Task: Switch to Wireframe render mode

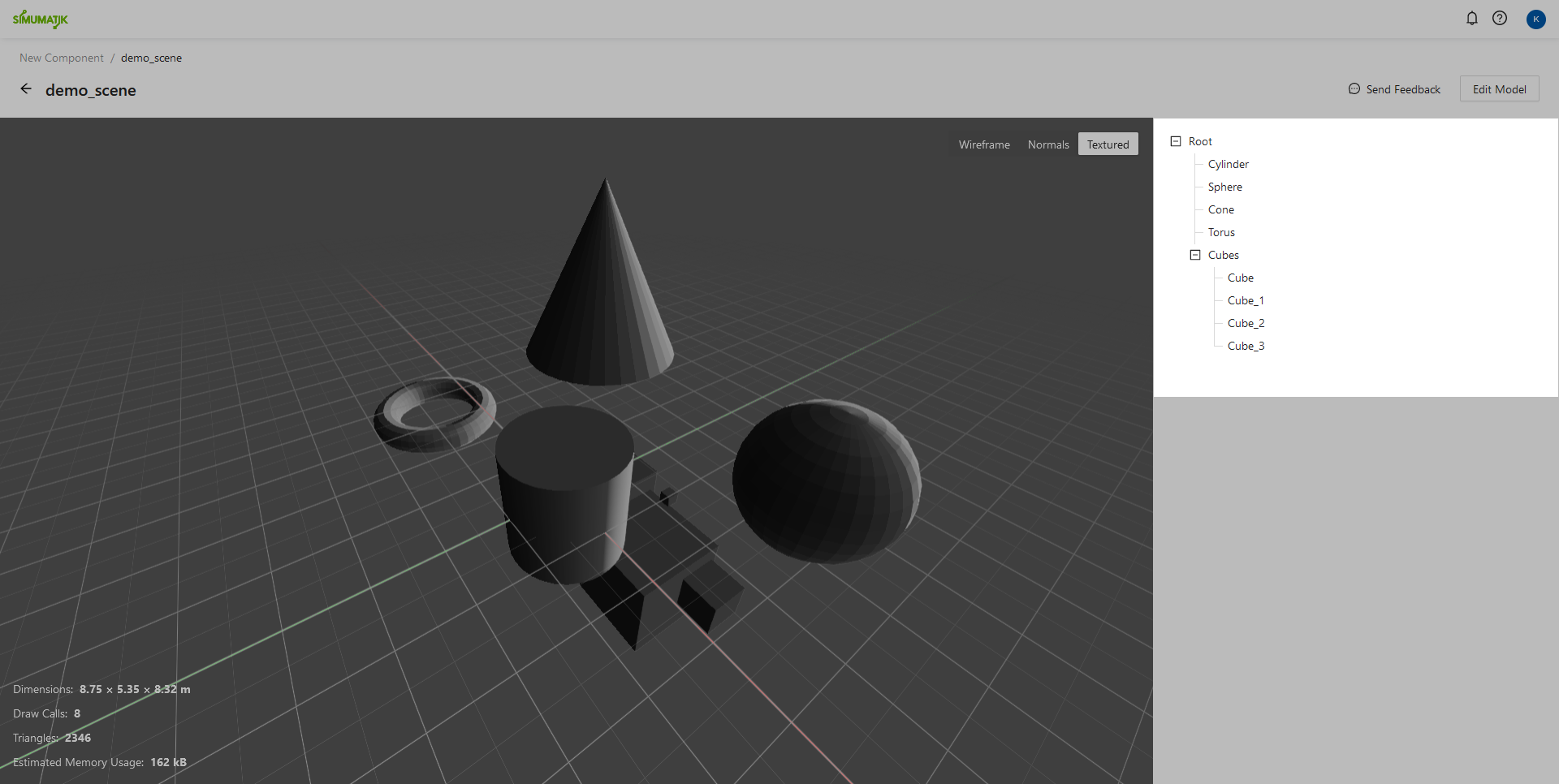Action: [983, 144]
